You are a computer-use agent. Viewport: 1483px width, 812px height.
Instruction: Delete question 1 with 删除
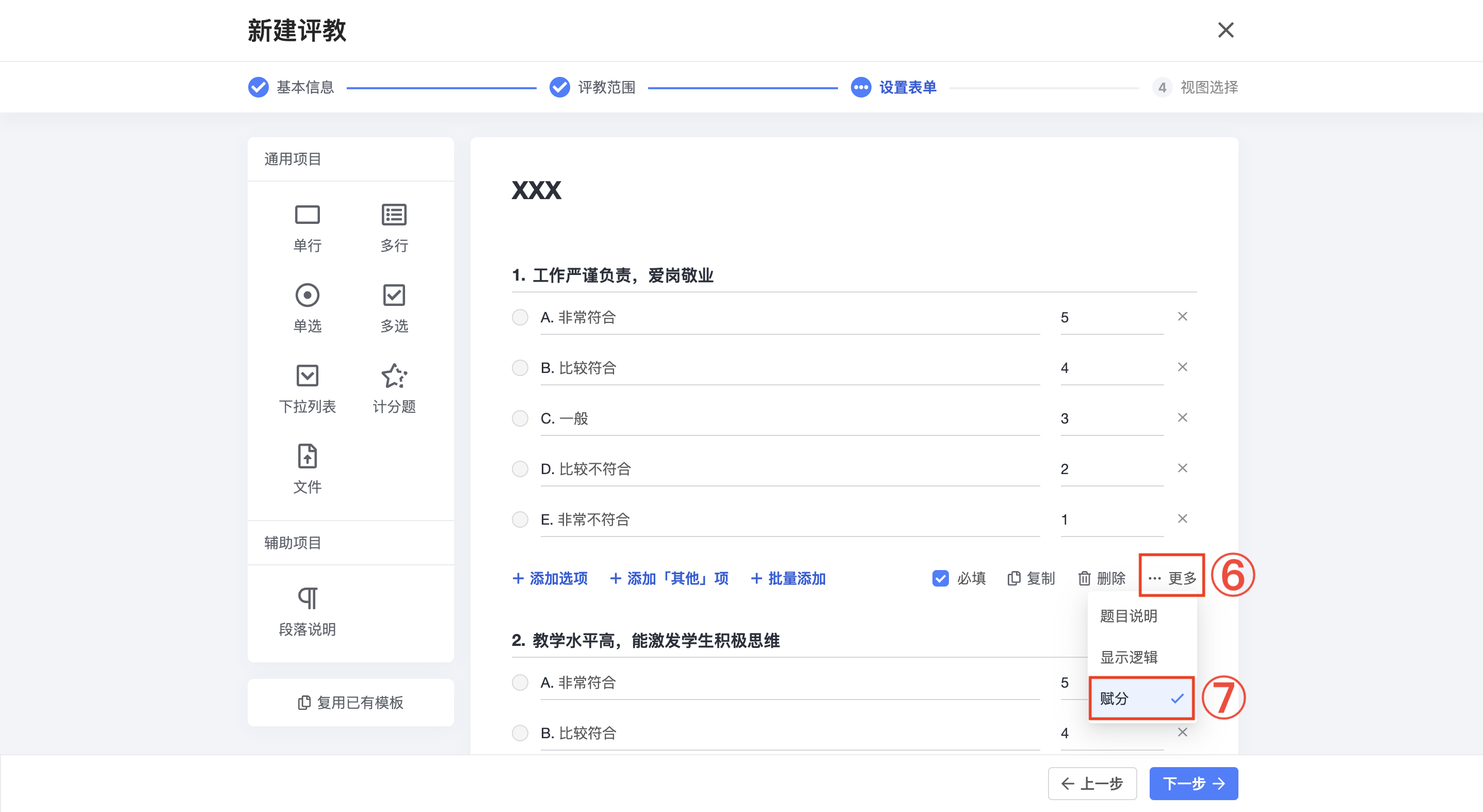pyautogui.click(x=1101, y=578)
